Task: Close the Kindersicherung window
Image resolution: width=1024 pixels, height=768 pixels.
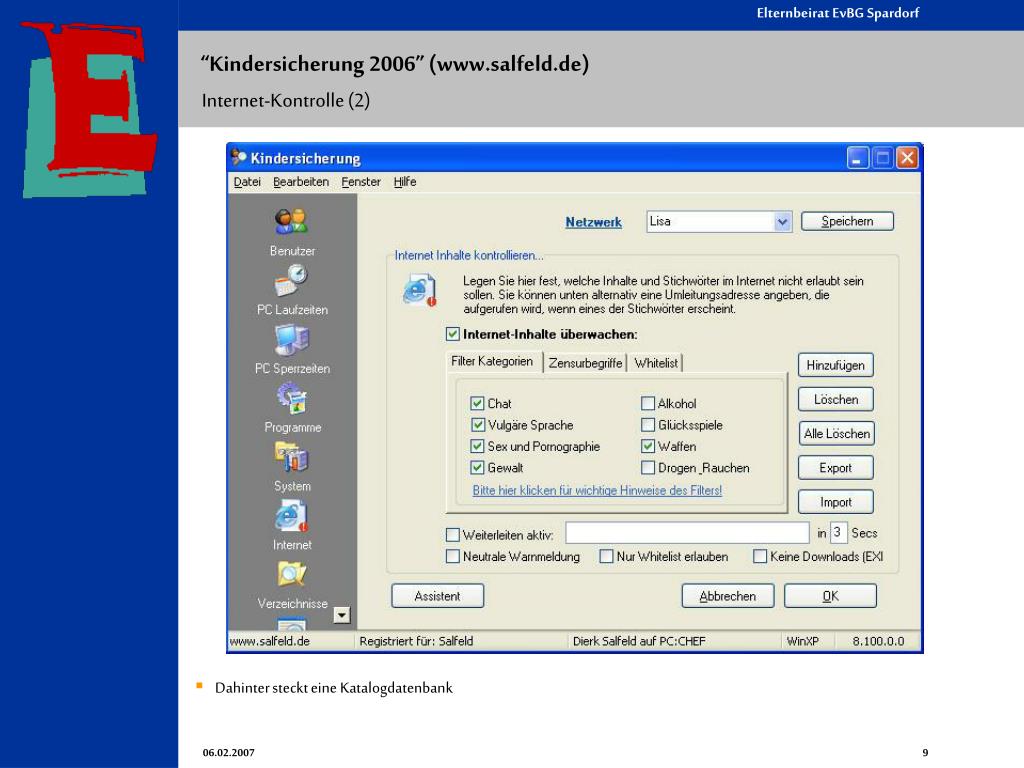Action: coord(907,157)
